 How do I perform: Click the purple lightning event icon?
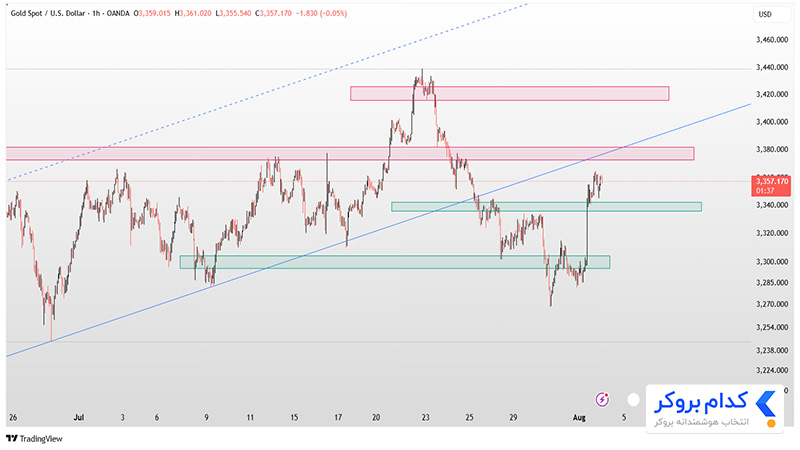602,399
